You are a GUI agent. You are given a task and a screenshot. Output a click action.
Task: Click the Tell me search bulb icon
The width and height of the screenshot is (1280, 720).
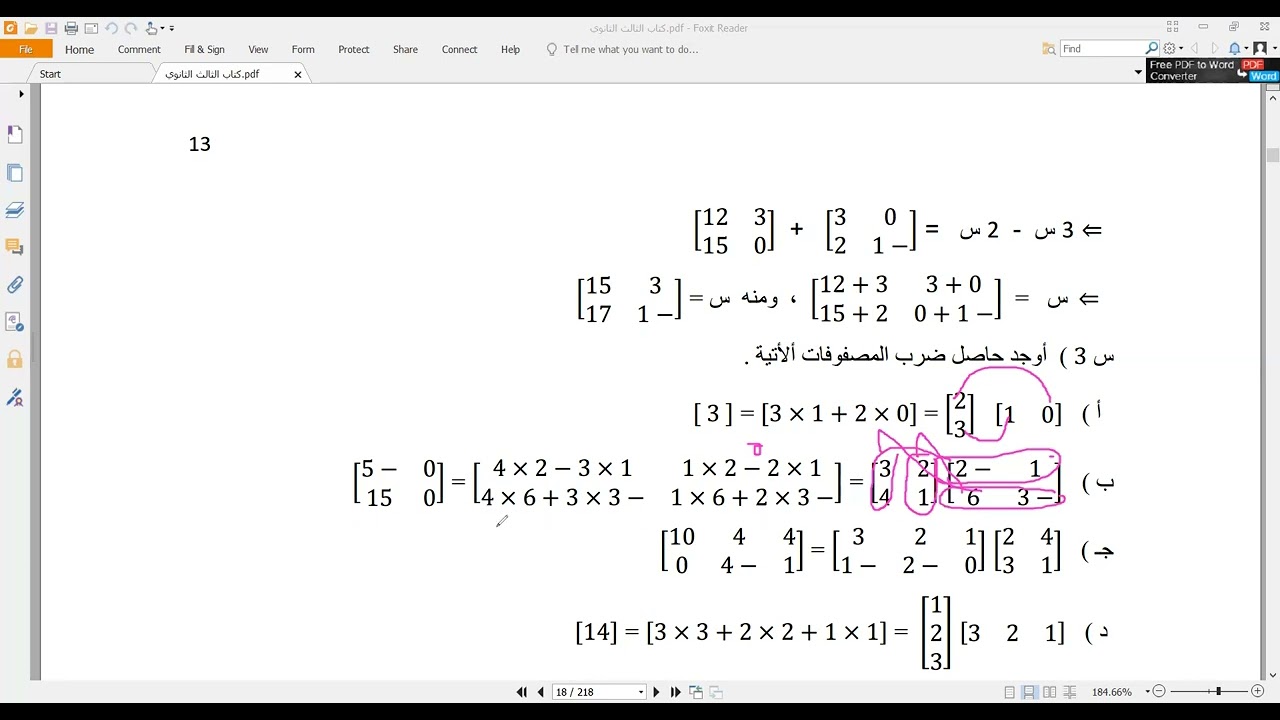pyautogui.click(x=551, y=49)
